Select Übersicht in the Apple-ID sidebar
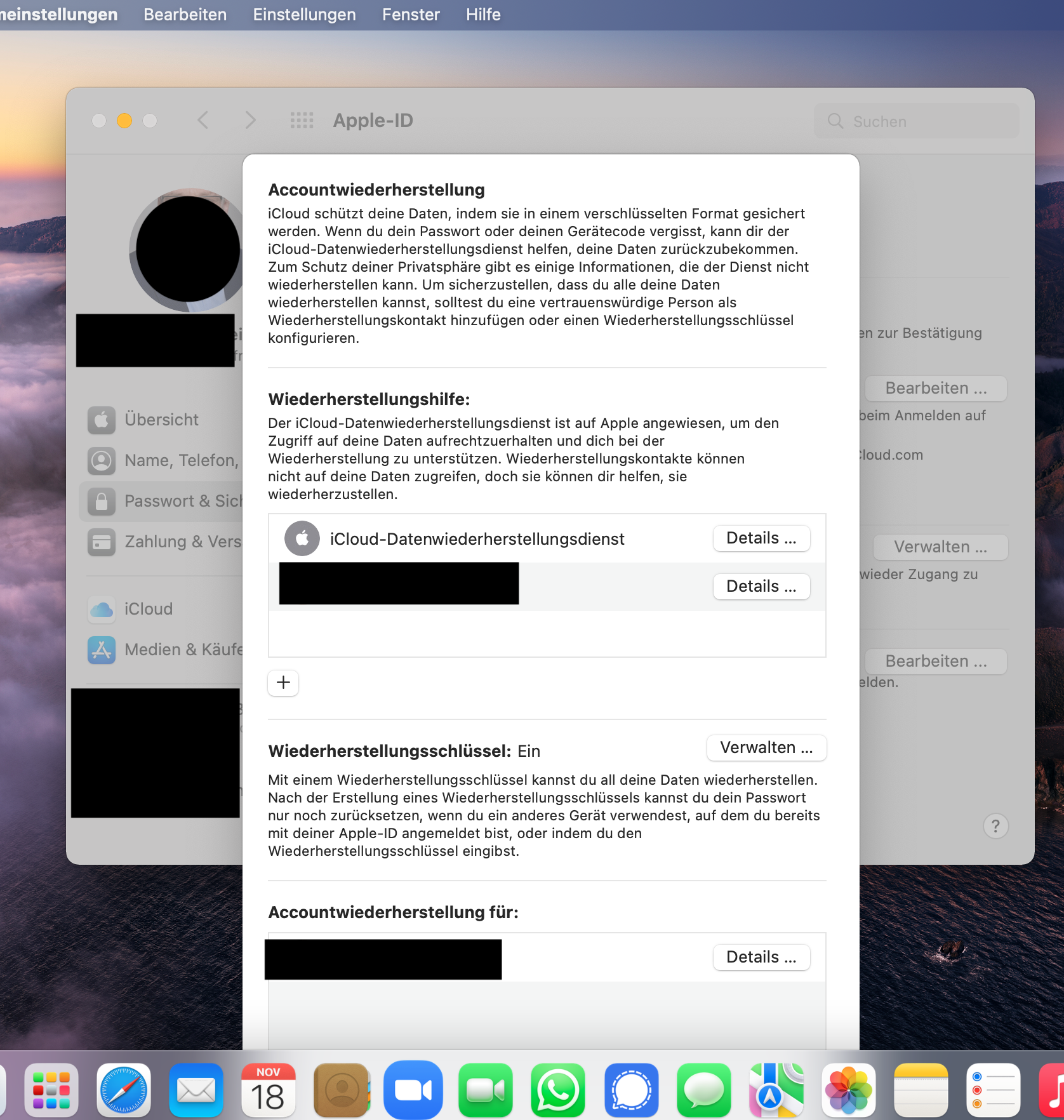Viewport: 1064px width, 1120px height. (x=161, y=420)
